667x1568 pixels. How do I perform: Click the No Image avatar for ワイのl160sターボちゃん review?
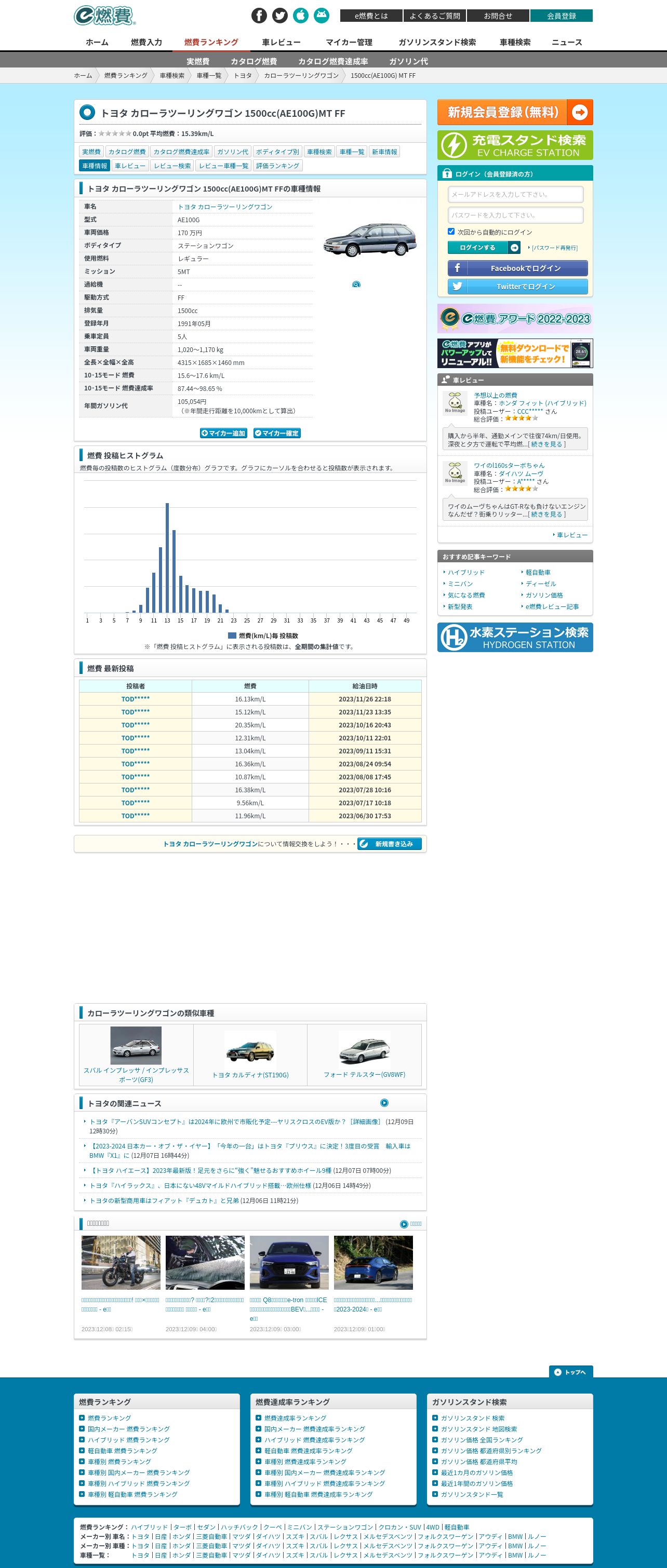click(x=455, y=474)
